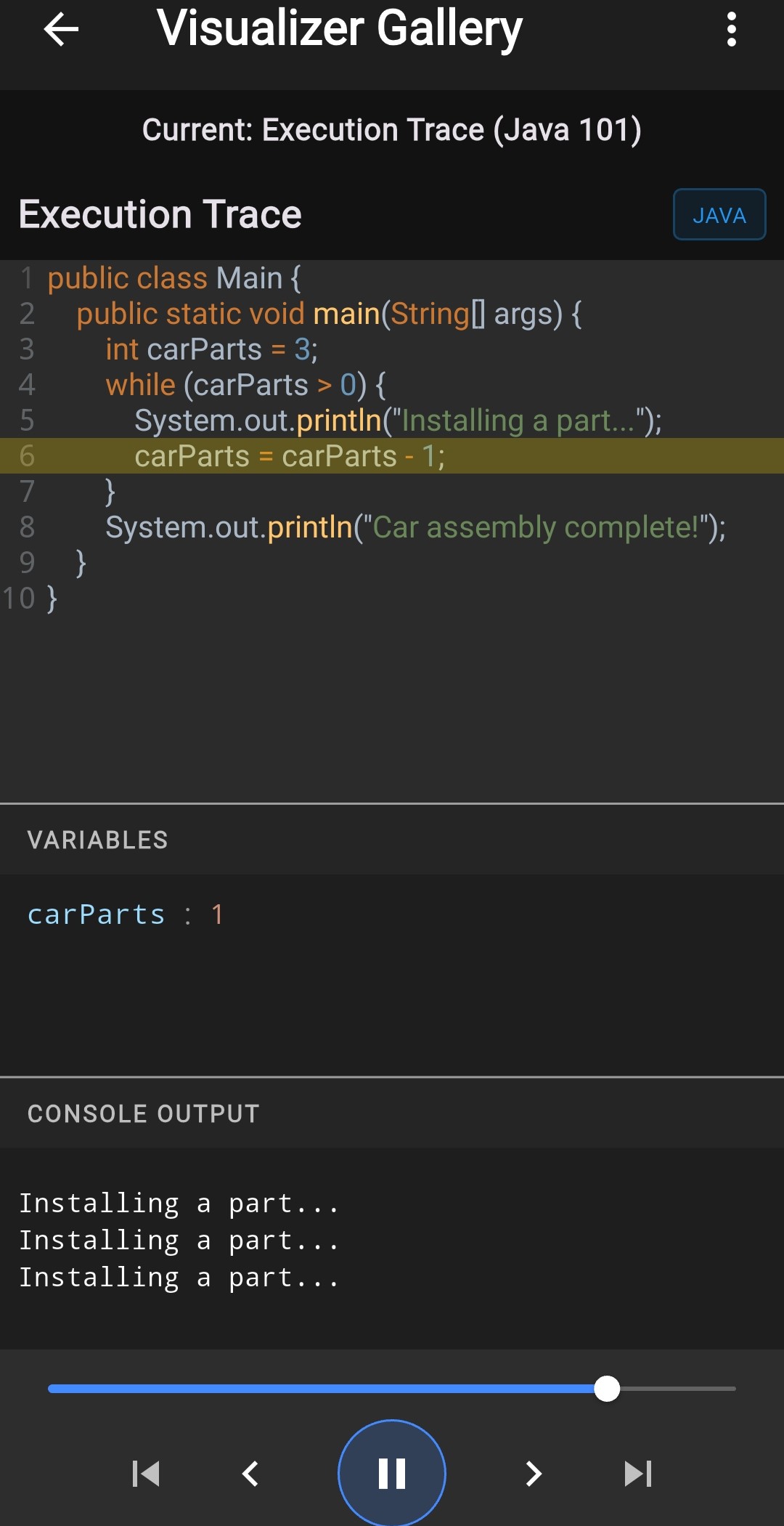Select the highlighted line 6 statement
The image size is (784, 1526).
[x=290, y=455]
